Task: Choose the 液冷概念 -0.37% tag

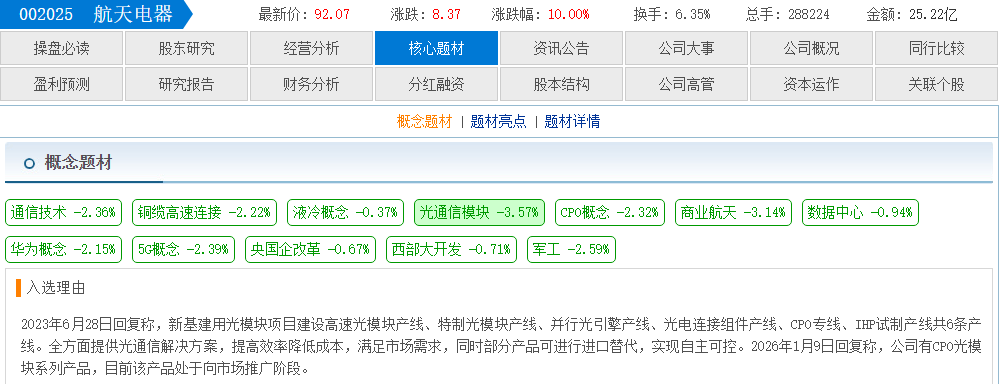Action: point(345,212)
